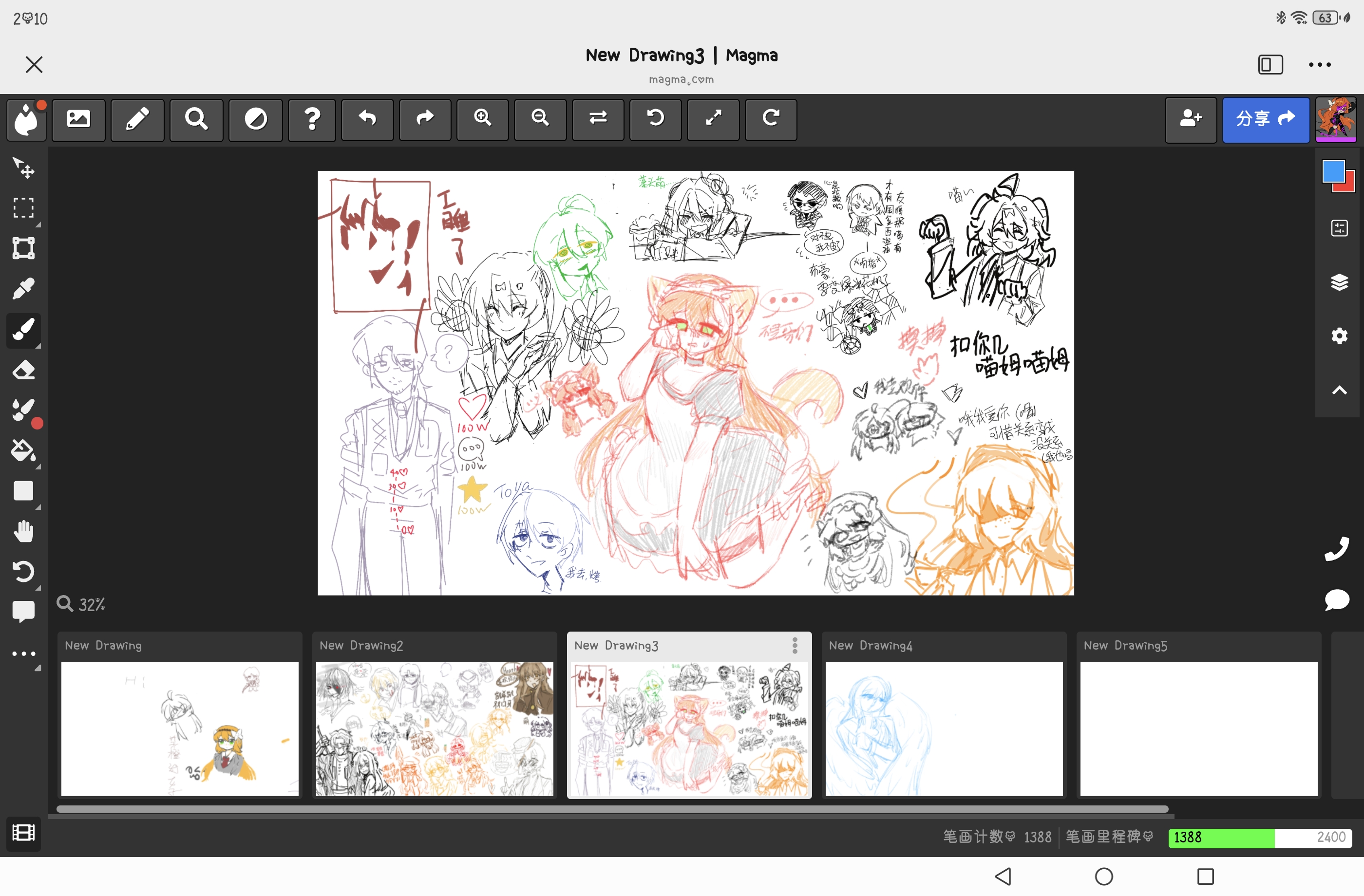This screenshot has width=1364, height=896.
Task: Collapse the right panel with chevron up
Action: pyautogui.click(x=1339, y=391)
